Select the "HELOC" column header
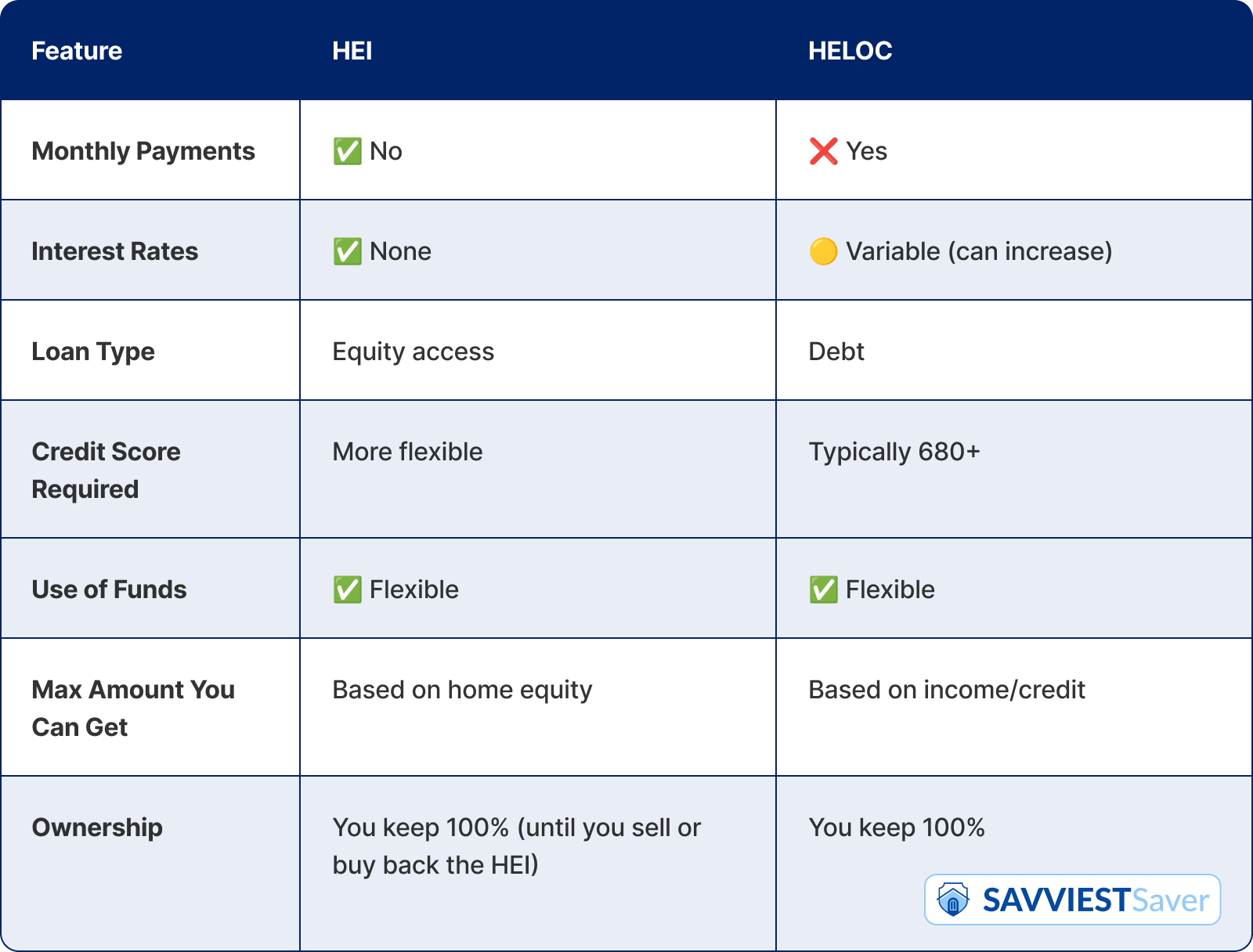The width and height of the screenshot is (1253, 952). (x=850, y=51)
